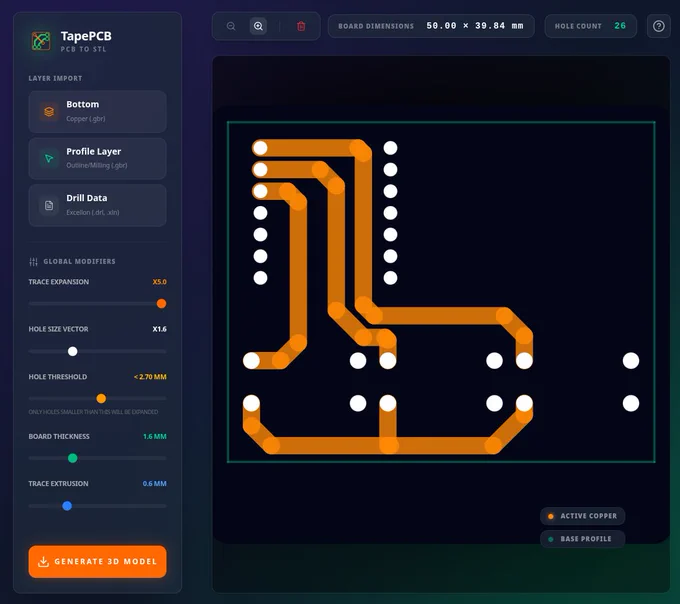Click the 1.6 MM board thickness value
The width and height of the screenshot is (680, 604).
155,436
